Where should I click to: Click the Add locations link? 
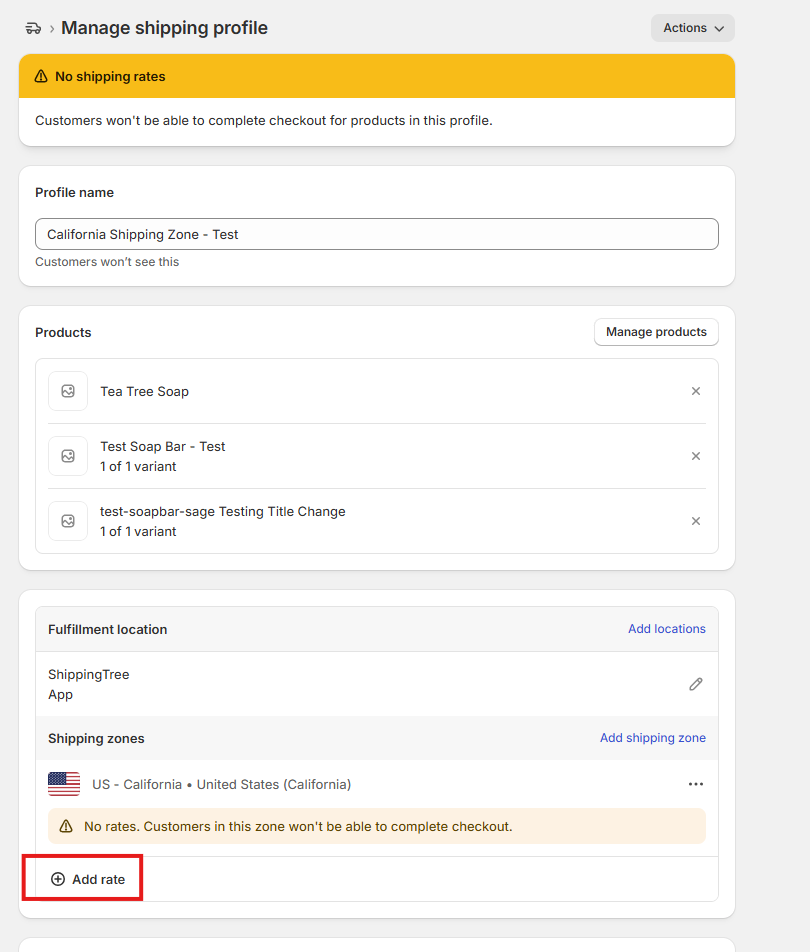coord(666,629)
